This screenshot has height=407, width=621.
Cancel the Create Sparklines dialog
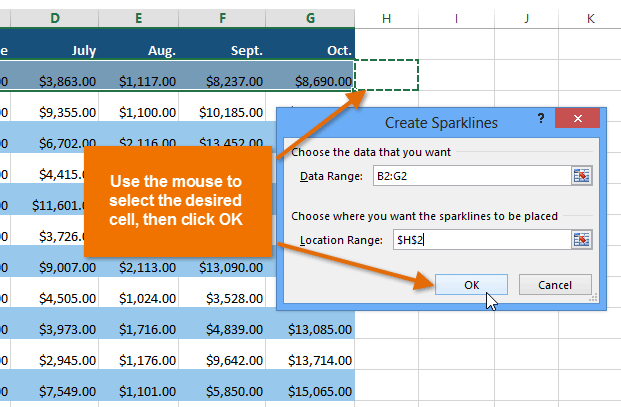click(x=555, y=285)
